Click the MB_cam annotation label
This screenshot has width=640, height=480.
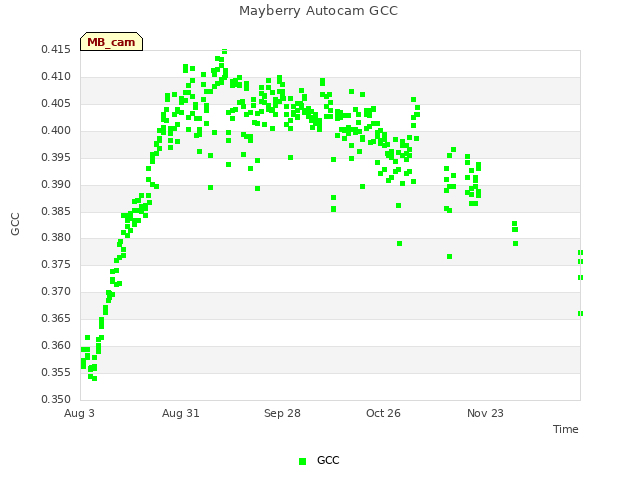(111, 42)
